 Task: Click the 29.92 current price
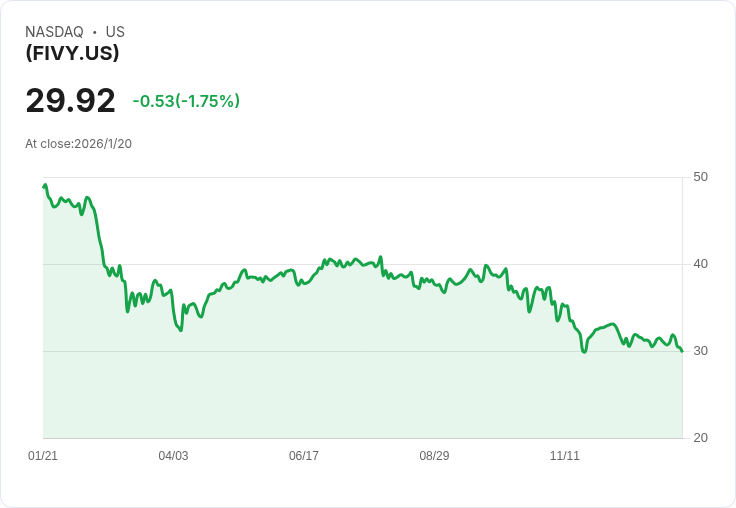click(70, 100)
